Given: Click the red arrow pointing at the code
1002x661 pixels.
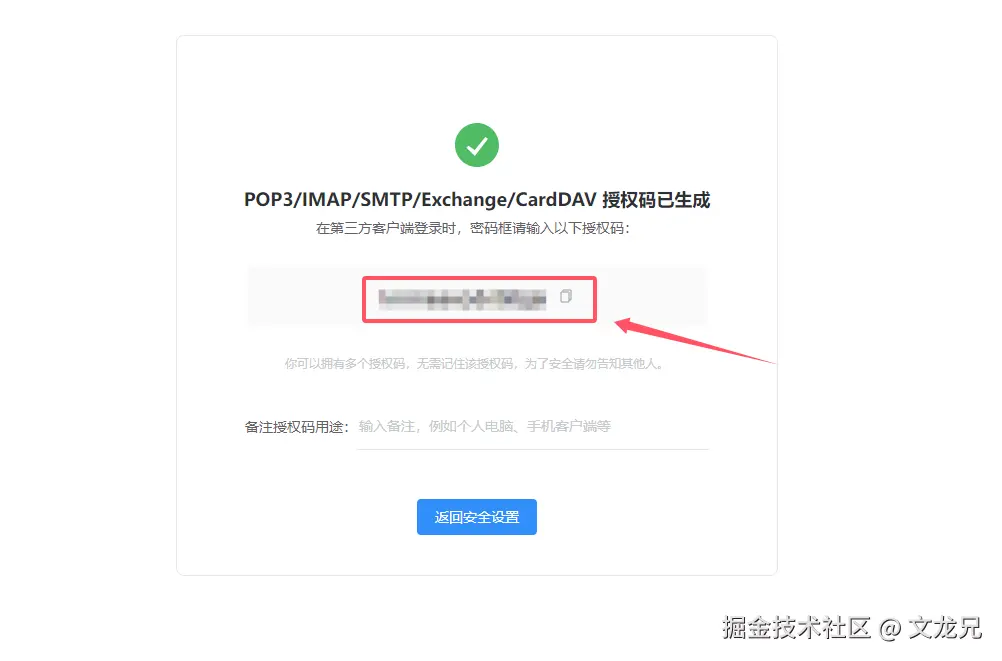Looking at the screenshot, I should click(694, 341).
